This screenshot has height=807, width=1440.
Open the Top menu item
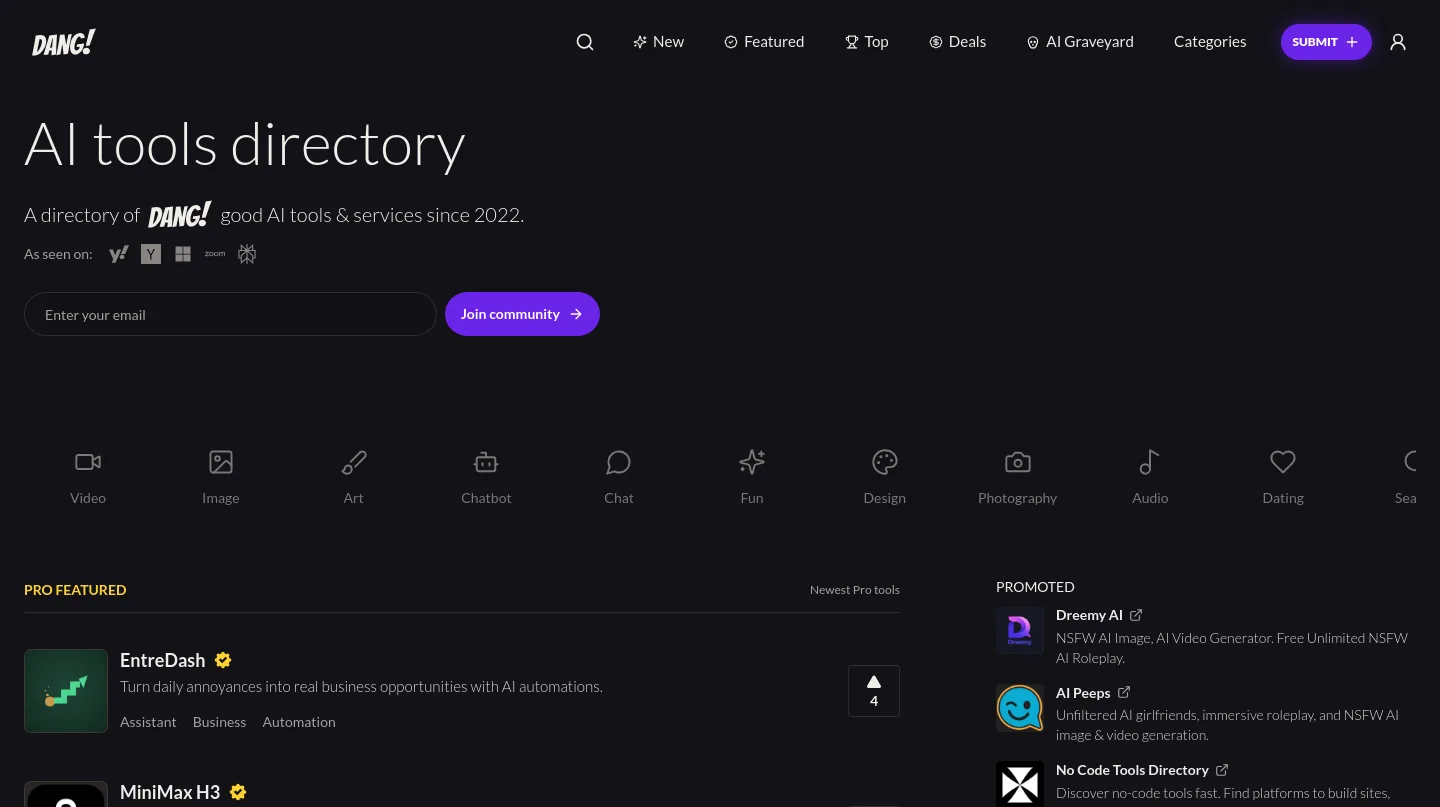867,42
